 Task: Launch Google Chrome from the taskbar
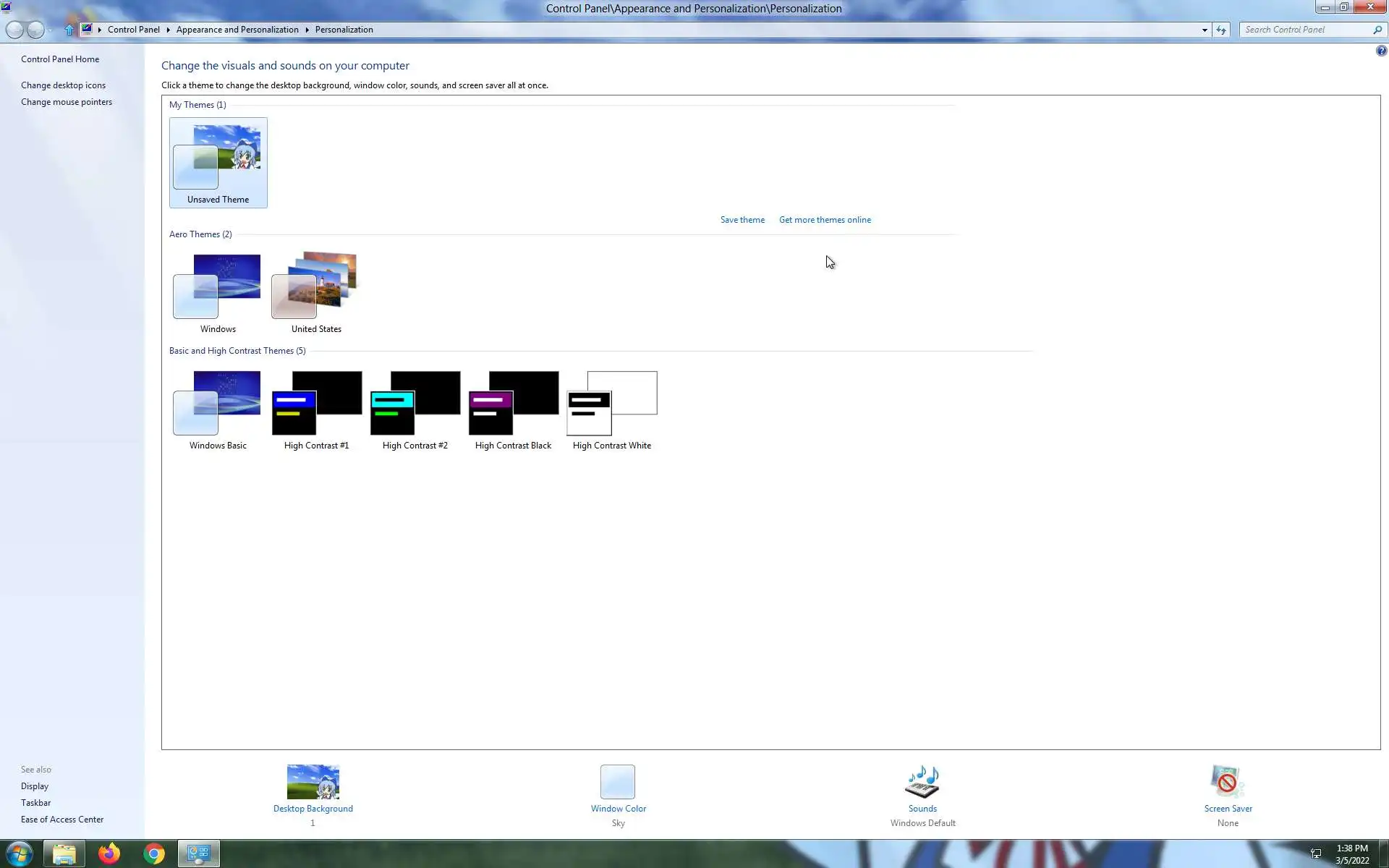[153, 854]
